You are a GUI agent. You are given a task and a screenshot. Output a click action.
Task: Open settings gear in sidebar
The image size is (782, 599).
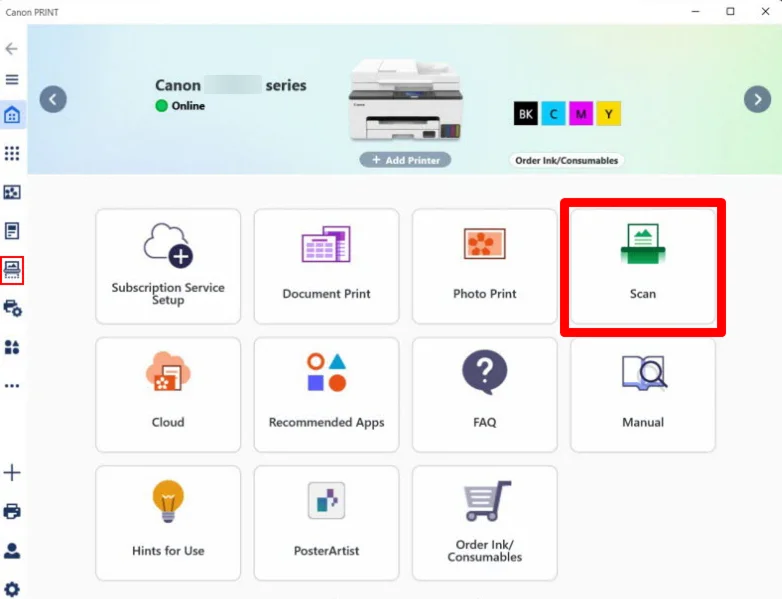(12, 589)
